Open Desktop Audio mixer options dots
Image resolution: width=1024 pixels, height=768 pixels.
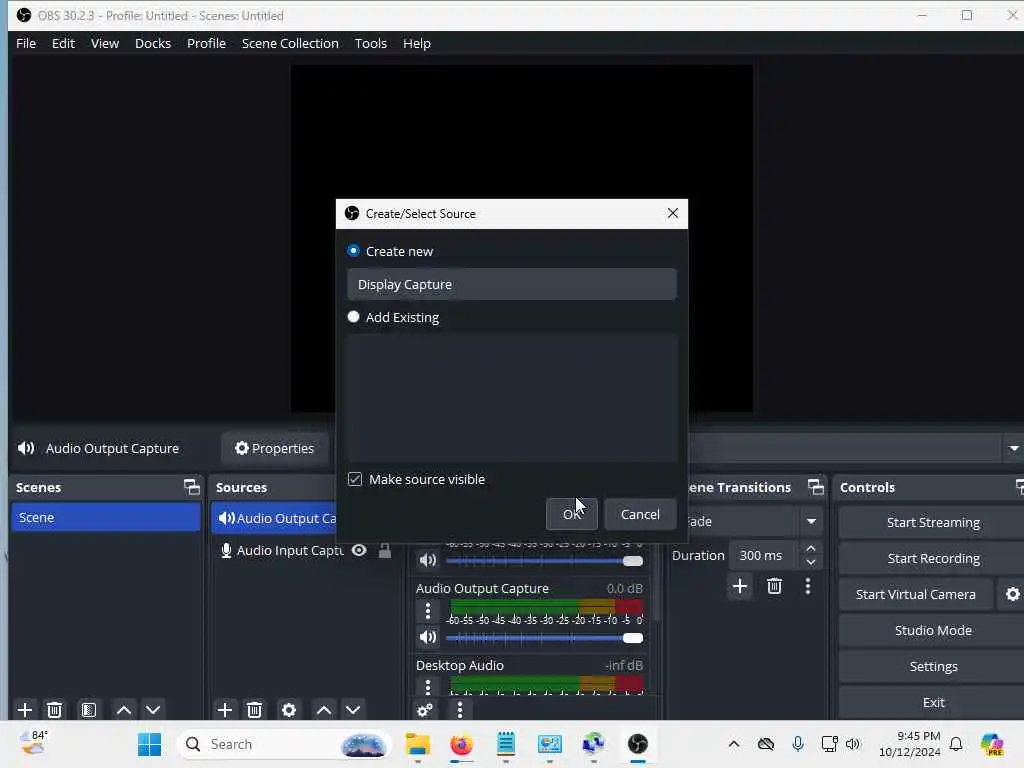tap(428, 687)
